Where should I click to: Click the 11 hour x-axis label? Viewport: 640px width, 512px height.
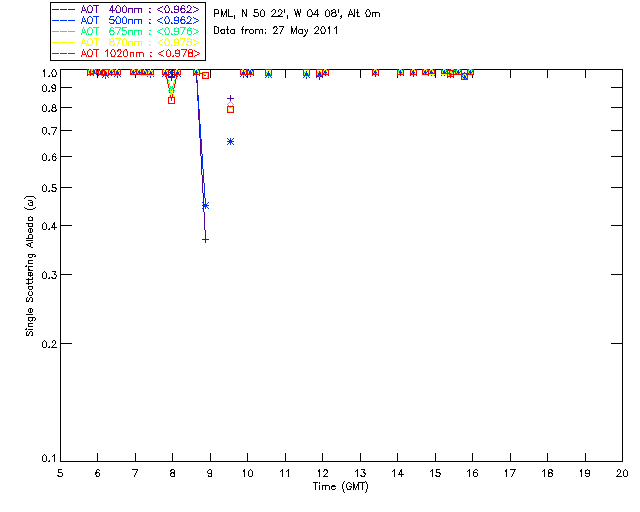pyautogui.click(x=285, y=473)
